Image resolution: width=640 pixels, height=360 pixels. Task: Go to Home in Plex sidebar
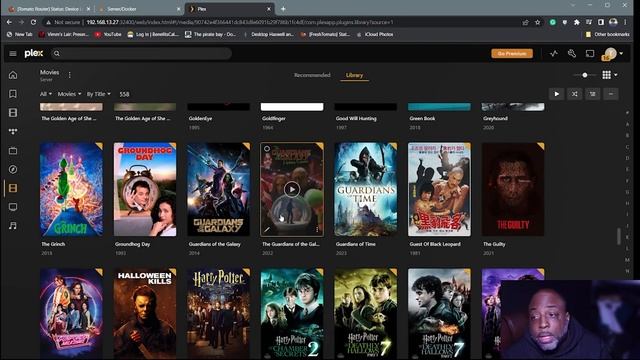13,75
